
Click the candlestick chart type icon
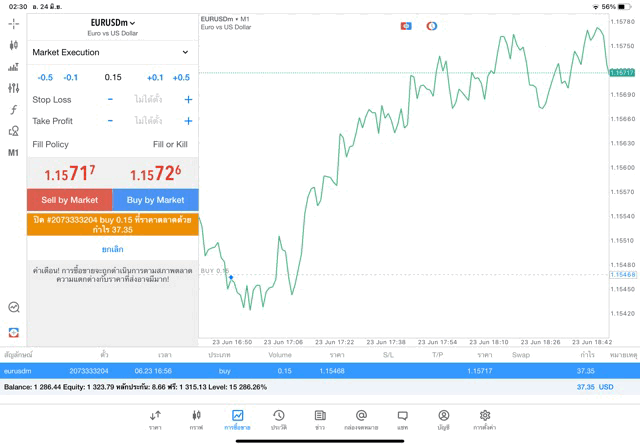tap(13, 45)
